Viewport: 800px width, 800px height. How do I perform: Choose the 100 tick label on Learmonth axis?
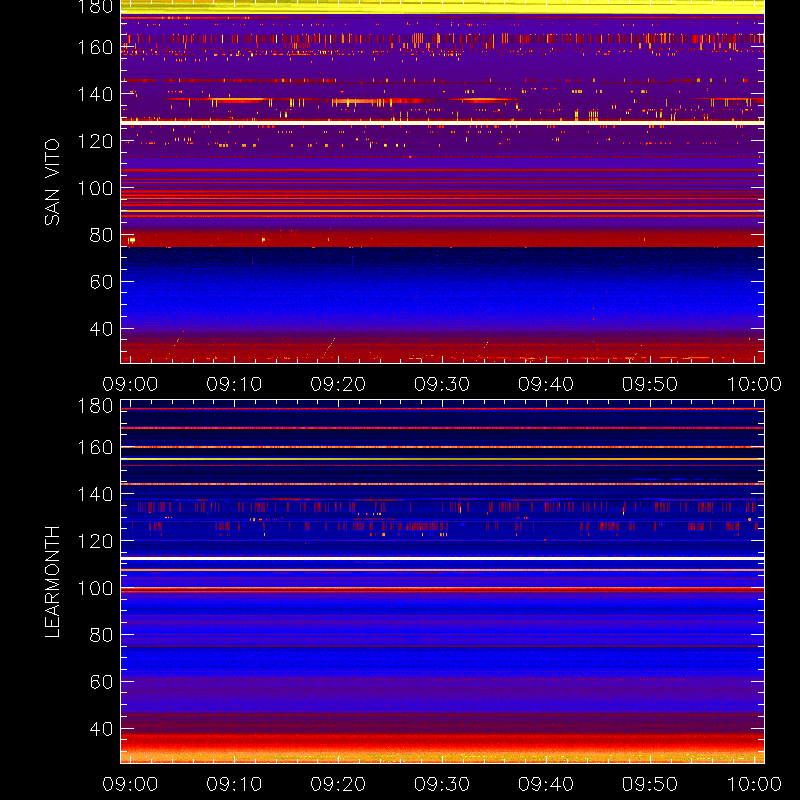(x=95, y=588)
